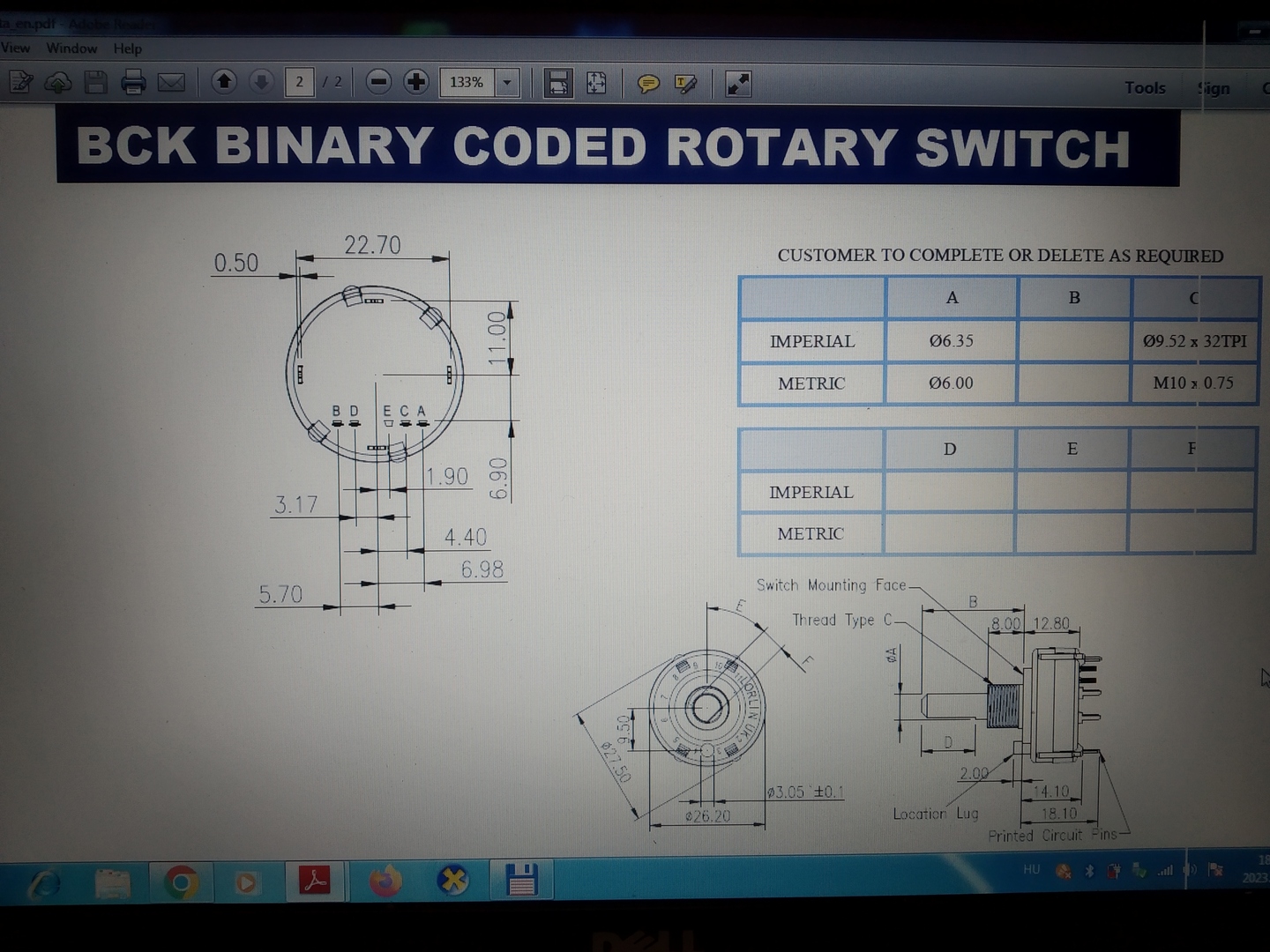1270x952 pixels.
Task: Click the METRIC cell Ø6.00
Action: click(951, 383)
